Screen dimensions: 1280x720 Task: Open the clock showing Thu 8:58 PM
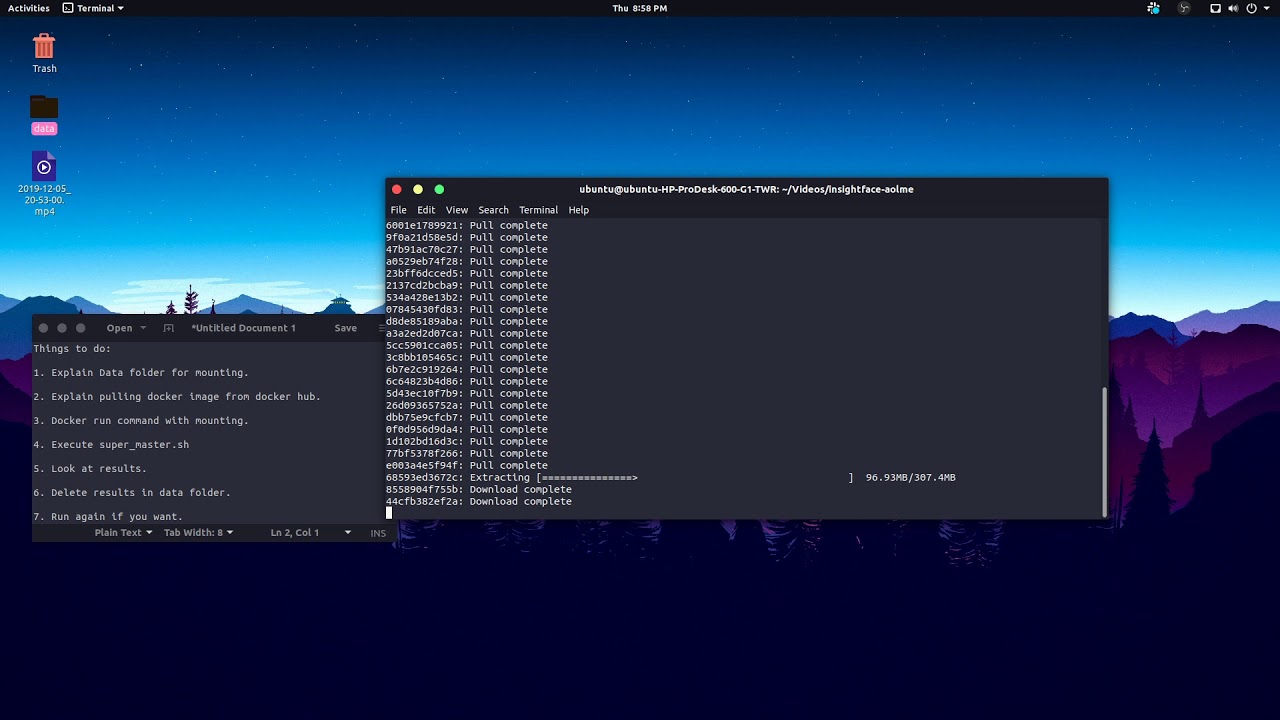[640, 8]
